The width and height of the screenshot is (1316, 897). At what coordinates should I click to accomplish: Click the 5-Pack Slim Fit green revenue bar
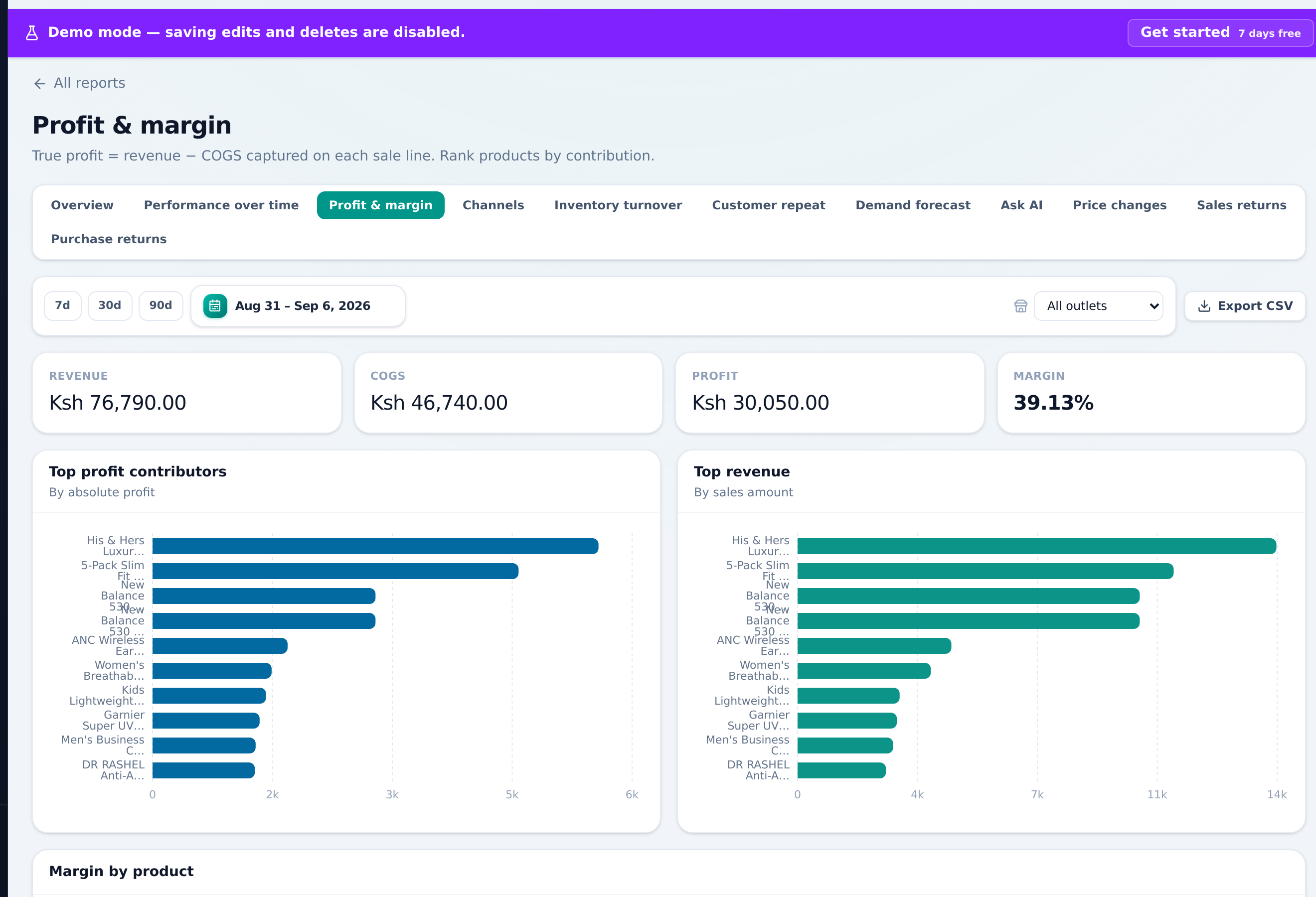[986, 571]
